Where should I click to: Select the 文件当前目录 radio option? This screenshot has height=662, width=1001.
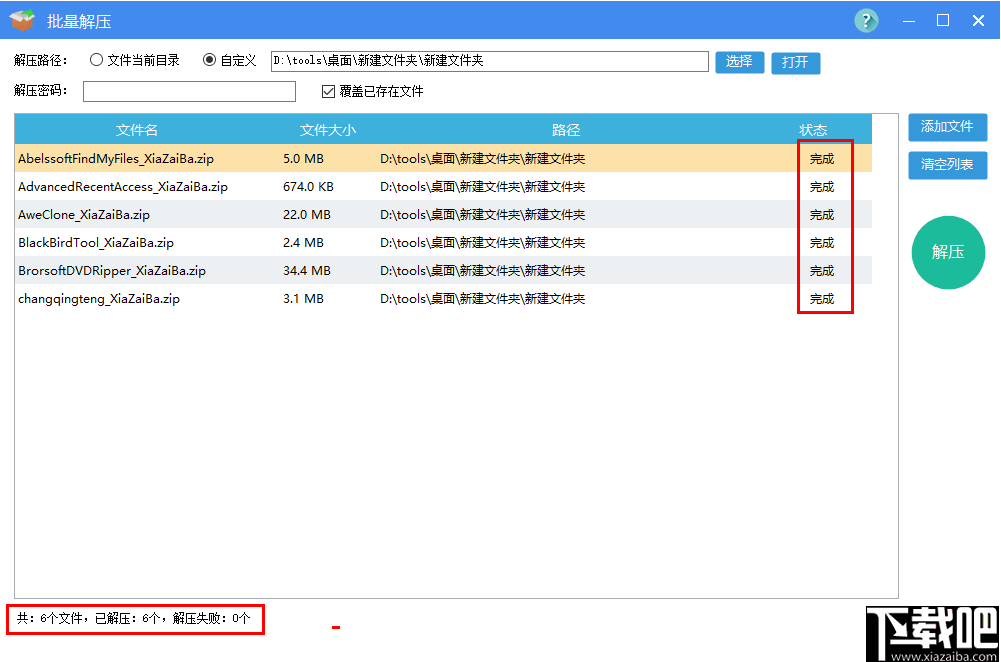[x=96, y=59]
